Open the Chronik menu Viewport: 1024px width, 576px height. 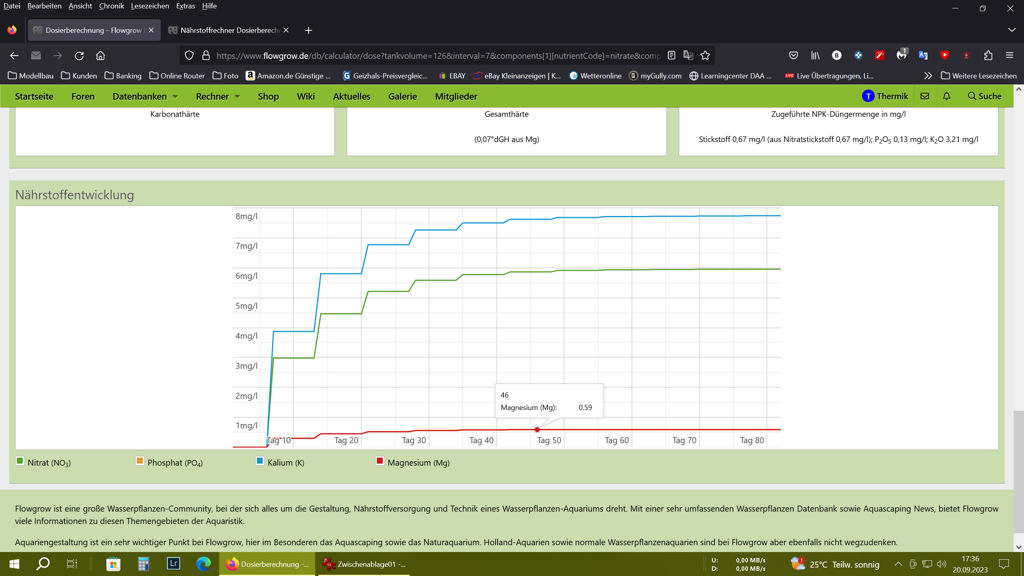(x=111, y=6)
